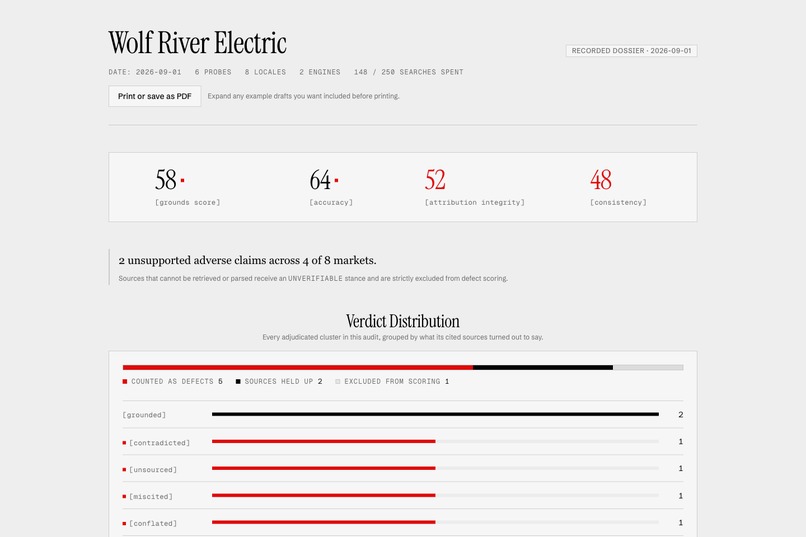Click the [accuracy] label
The width and height of the screenshot is (806, 537).
pos(331,202)
